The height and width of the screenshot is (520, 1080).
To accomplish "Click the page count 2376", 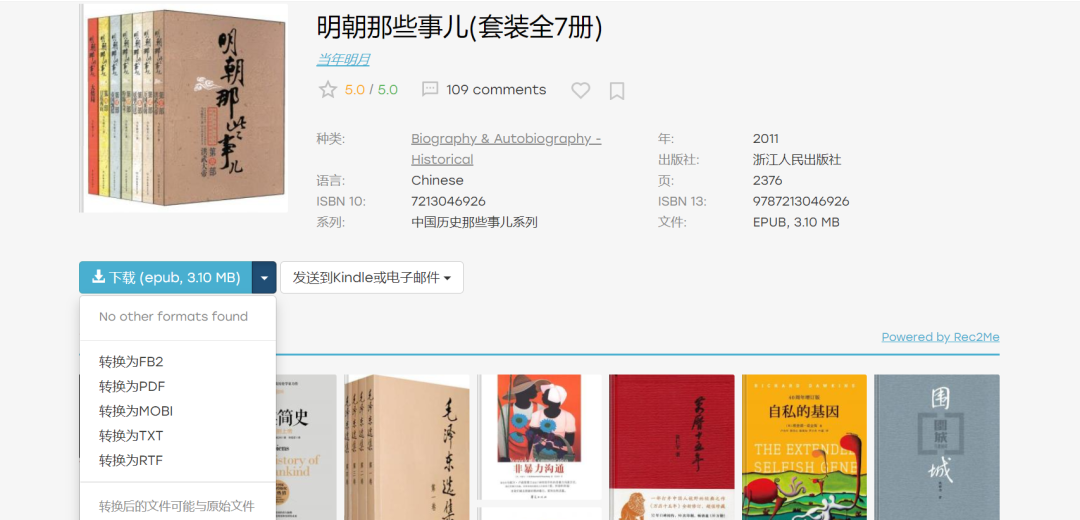I will click(x=768, y=180).
